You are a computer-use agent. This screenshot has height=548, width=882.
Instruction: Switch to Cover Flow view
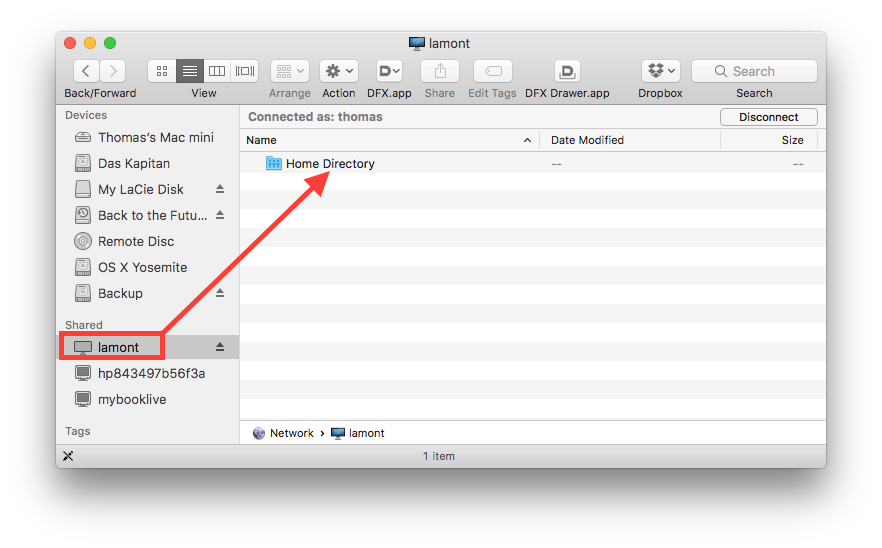click(x=245, y=71)
